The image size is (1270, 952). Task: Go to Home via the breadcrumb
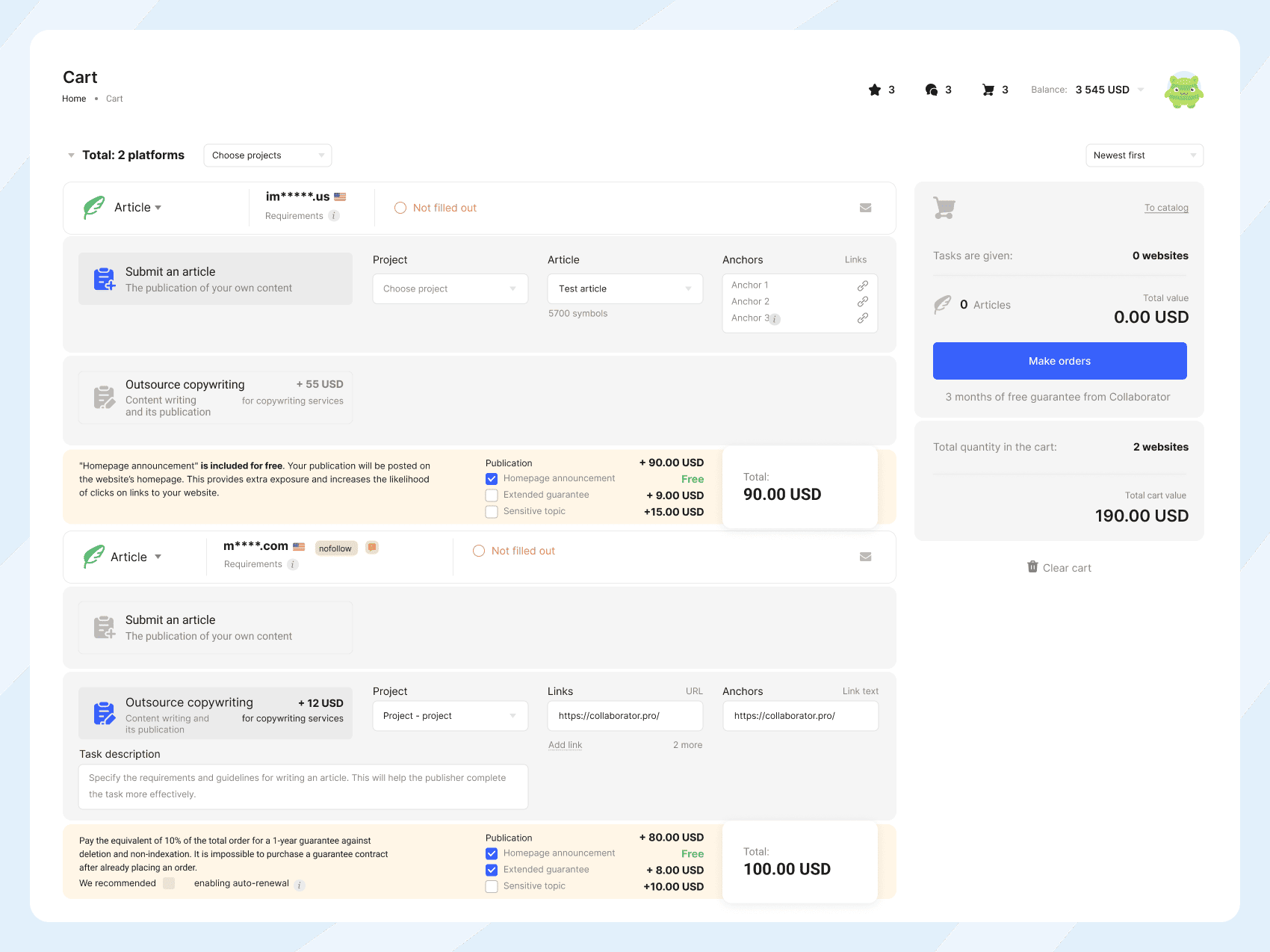click(74, 98)
